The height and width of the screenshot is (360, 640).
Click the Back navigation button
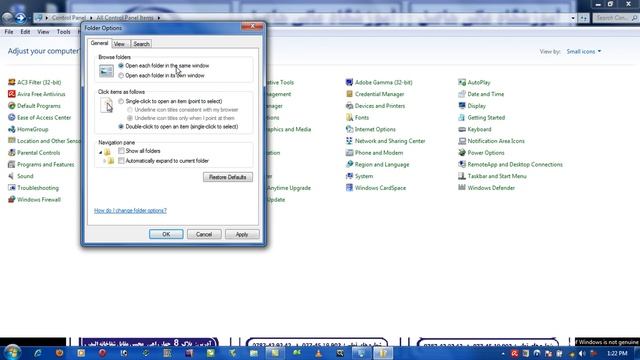7,18
